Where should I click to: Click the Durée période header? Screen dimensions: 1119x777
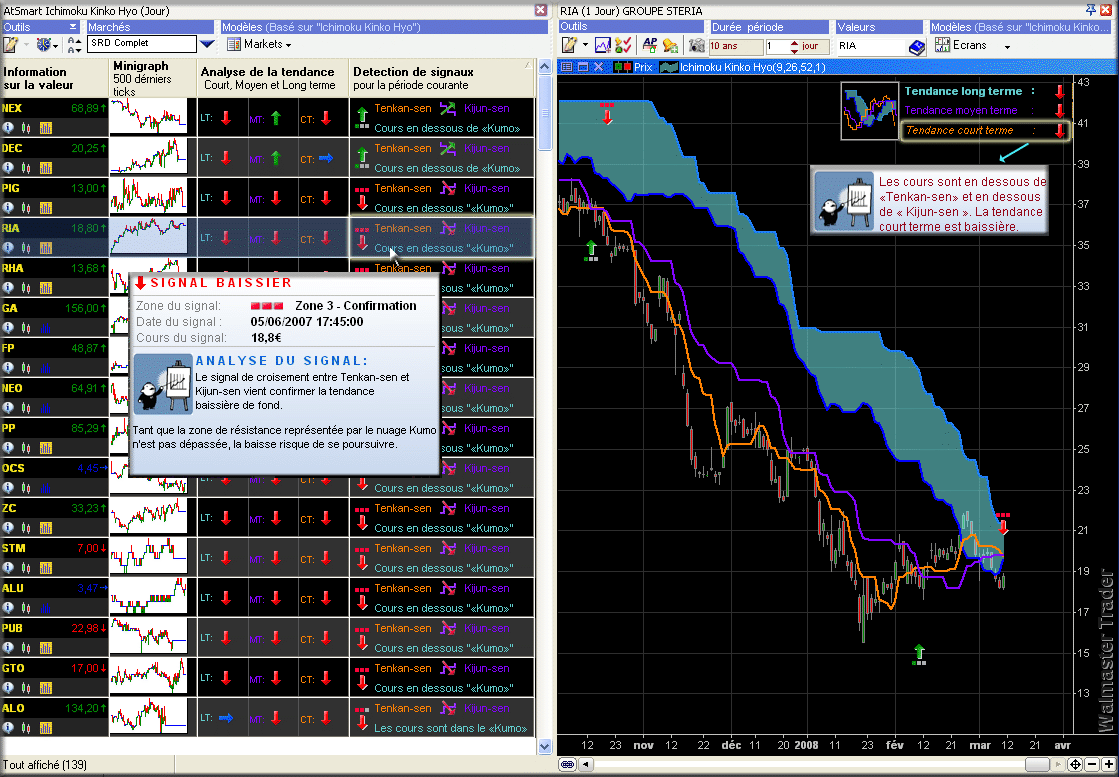[x=769, y=26]
